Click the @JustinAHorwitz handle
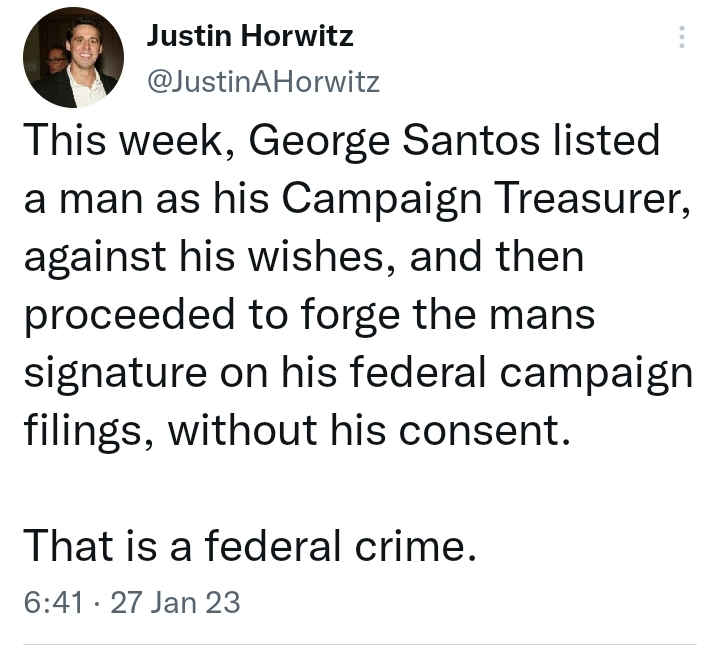The height and width of the screenshot is (654, 720). coord(263,81)
